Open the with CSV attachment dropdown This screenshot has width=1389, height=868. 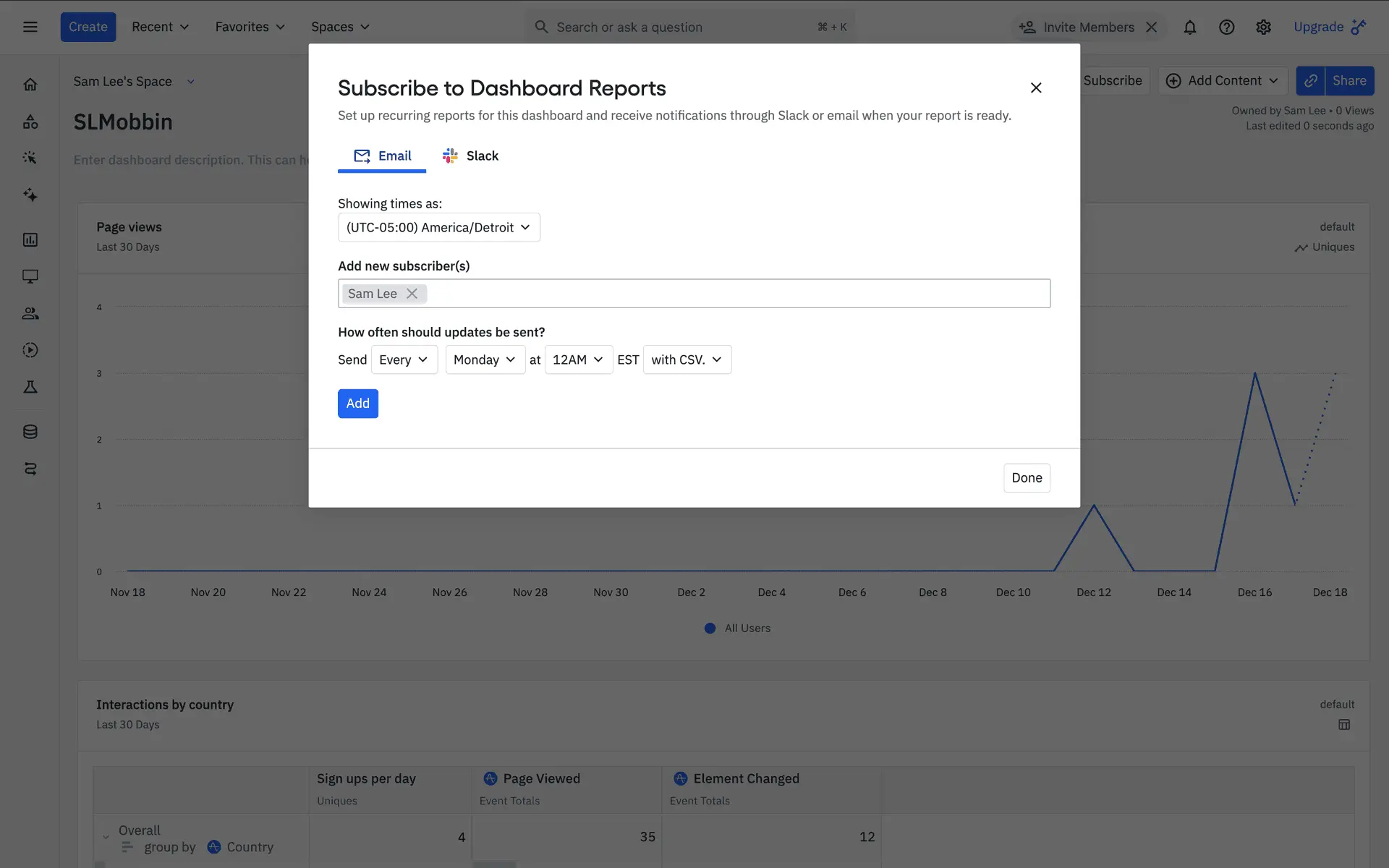click(x=687, y=359)
